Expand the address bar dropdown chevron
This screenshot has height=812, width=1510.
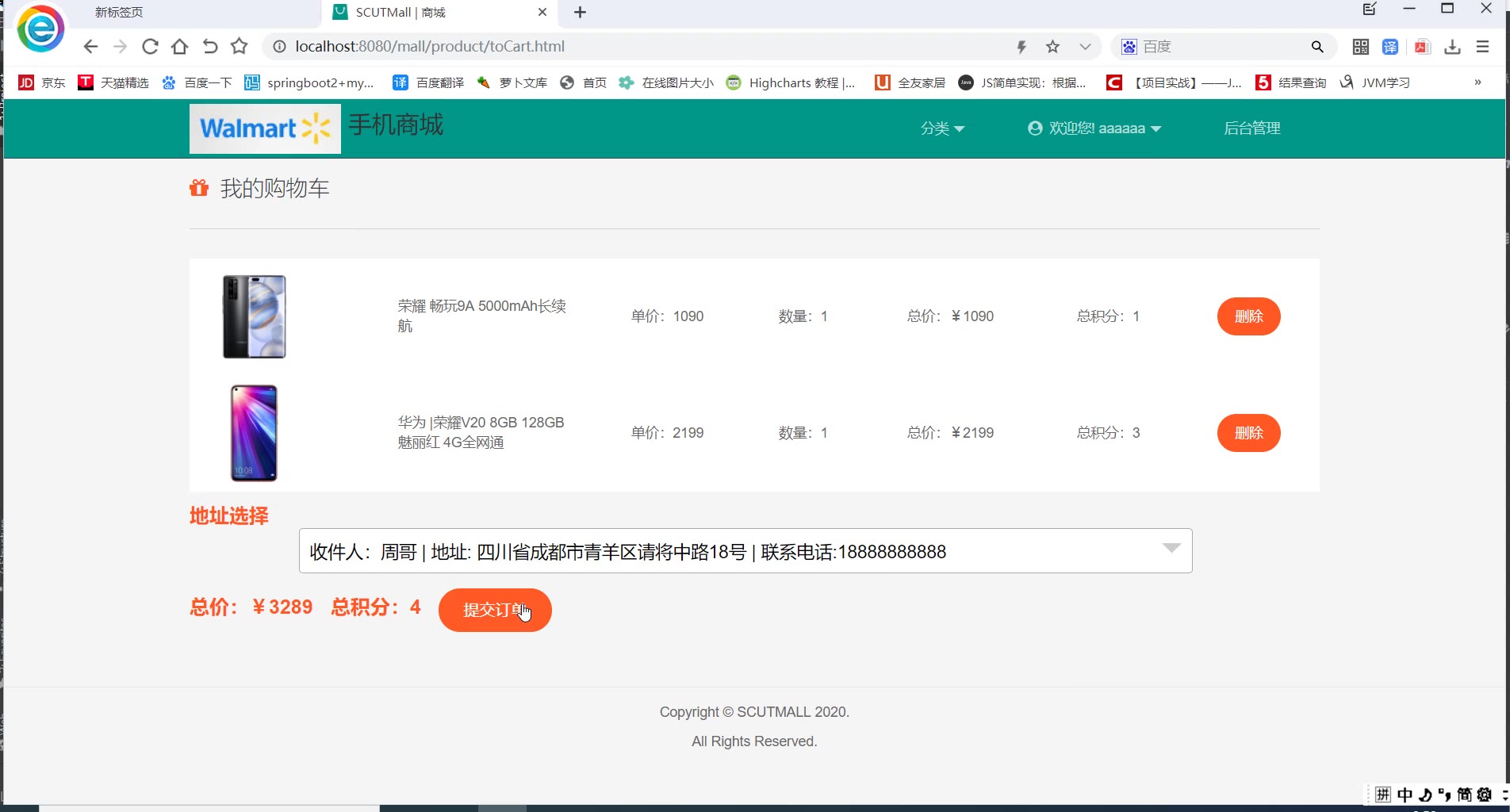(1085, 47)
